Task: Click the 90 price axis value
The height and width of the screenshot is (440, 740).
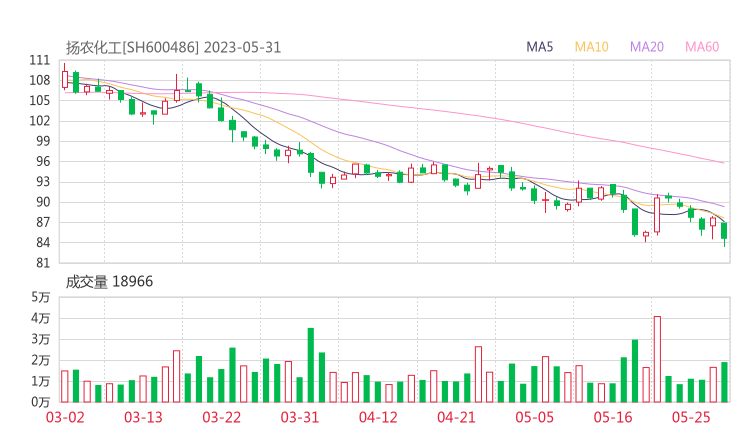Action: (43, 202)
